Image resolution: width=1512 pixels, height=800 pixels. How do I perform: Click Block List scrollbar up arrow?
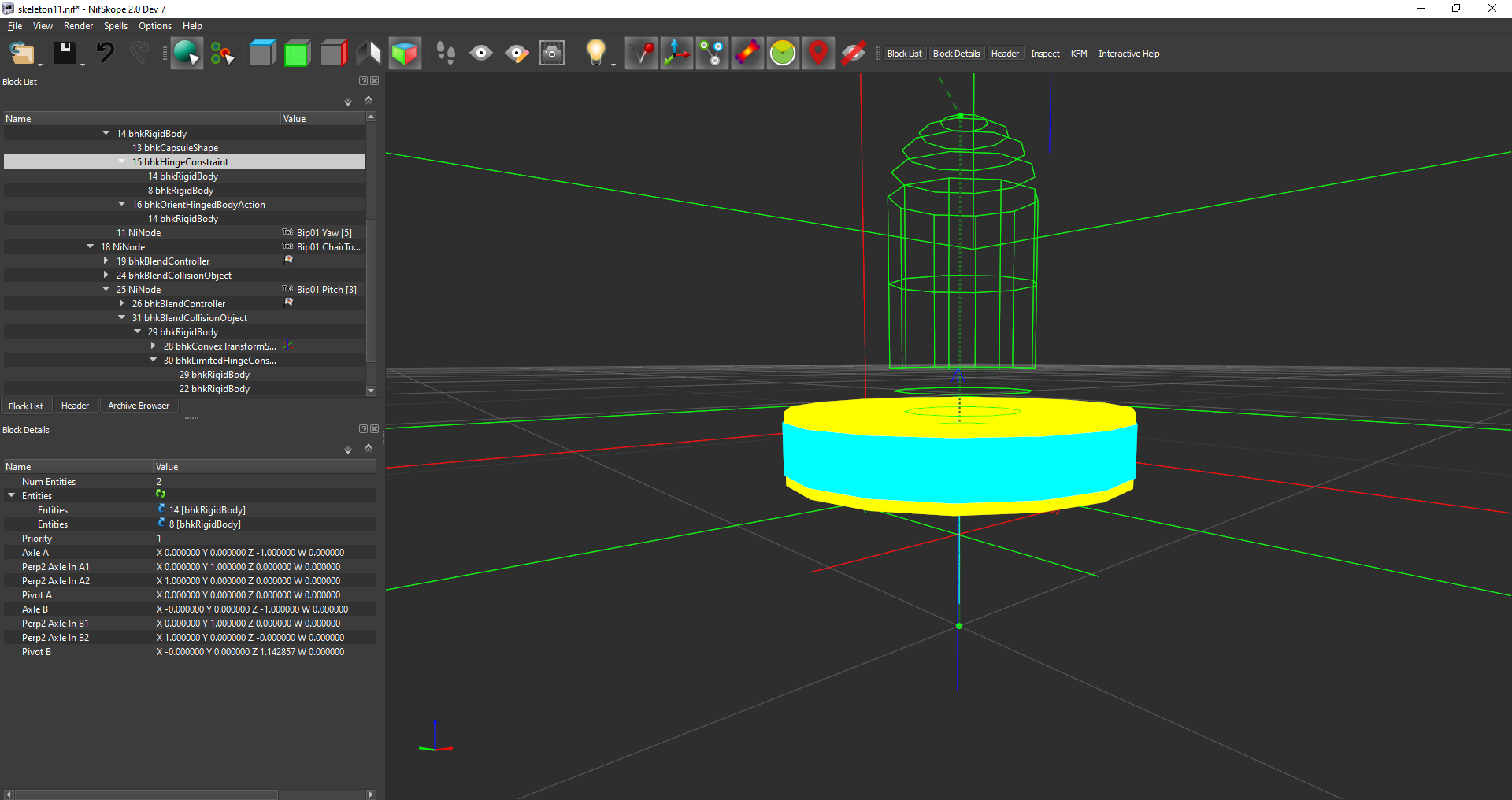(371, 117)
